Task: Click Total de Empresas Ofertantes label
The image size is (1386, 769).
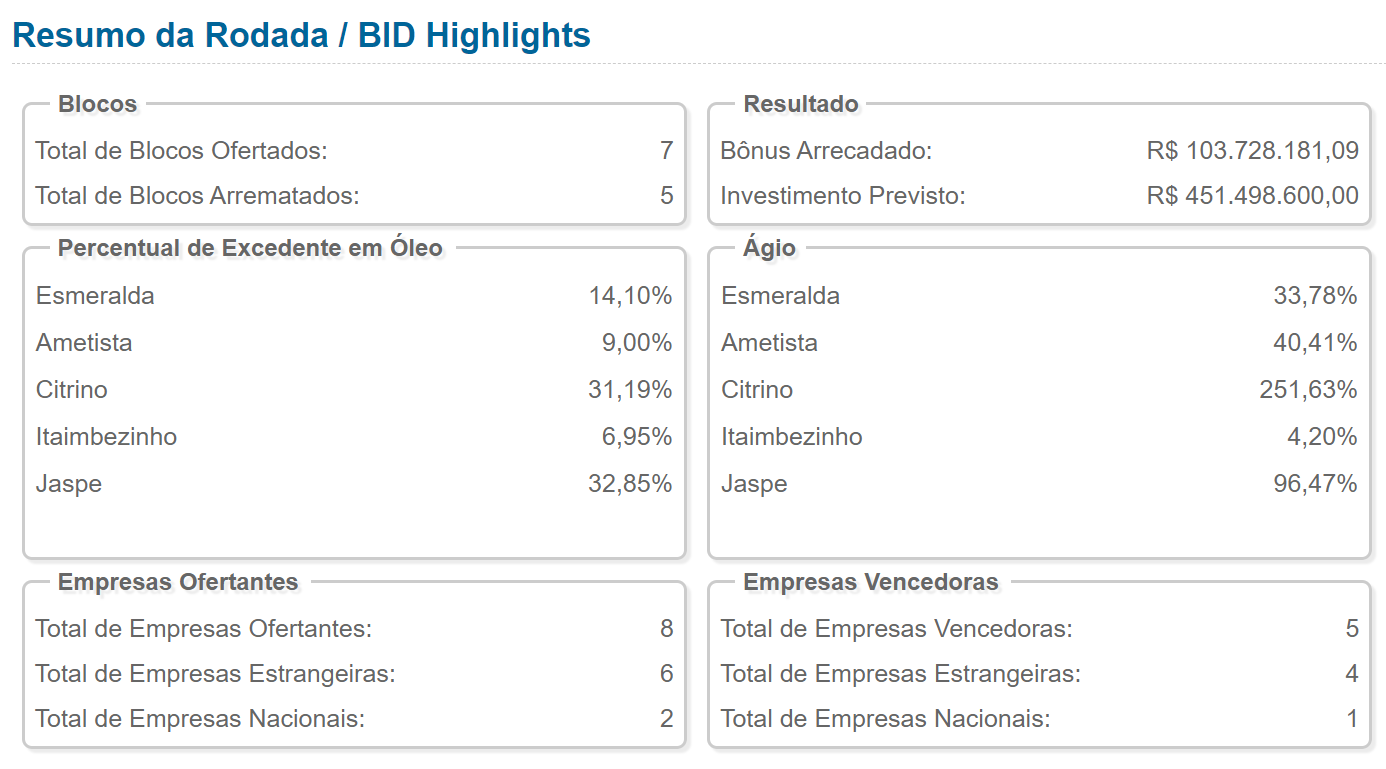Action: pos(203,629)
